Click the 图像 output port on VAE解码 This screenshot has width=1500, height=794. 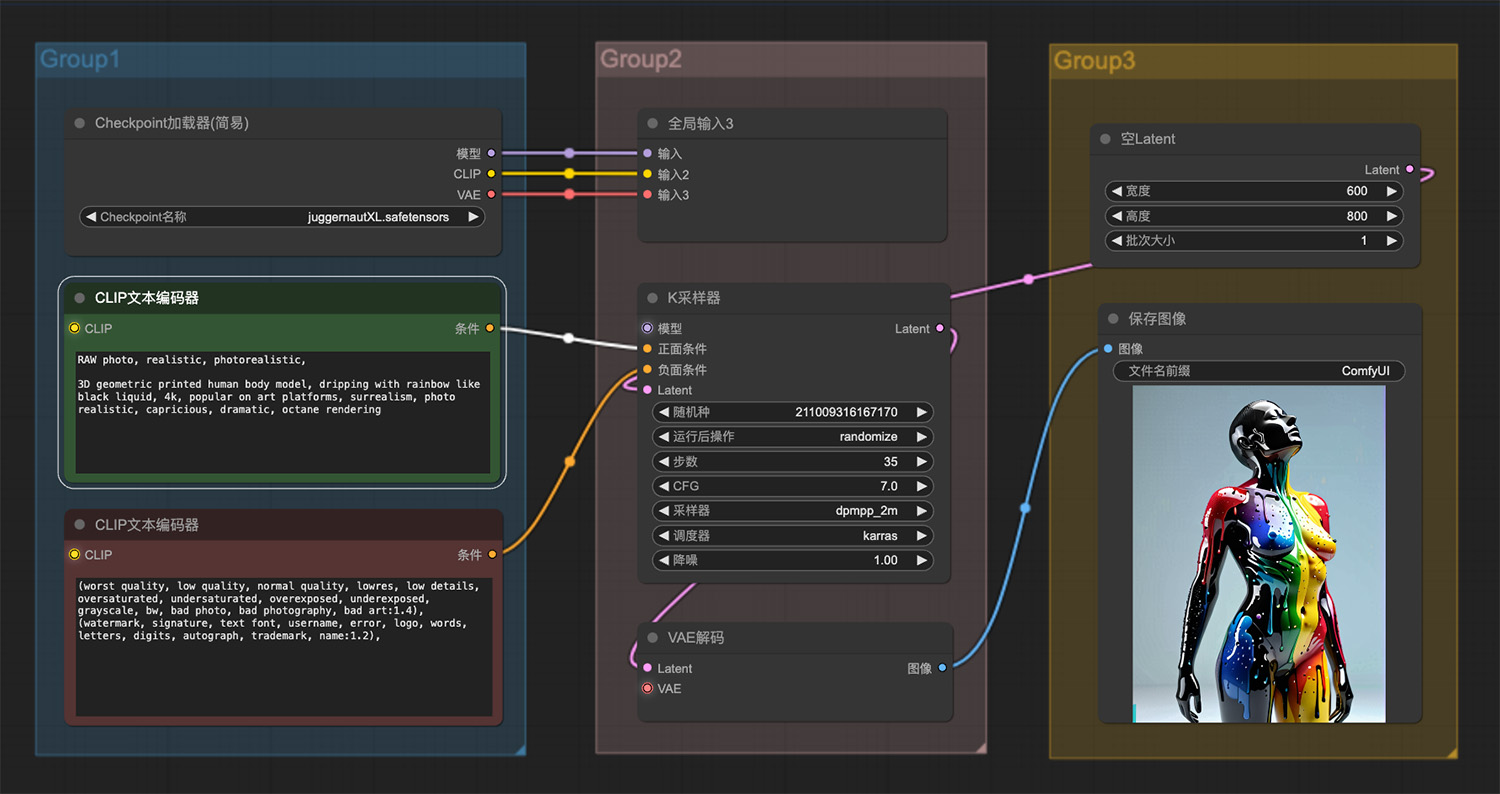(x=942, y=668)
